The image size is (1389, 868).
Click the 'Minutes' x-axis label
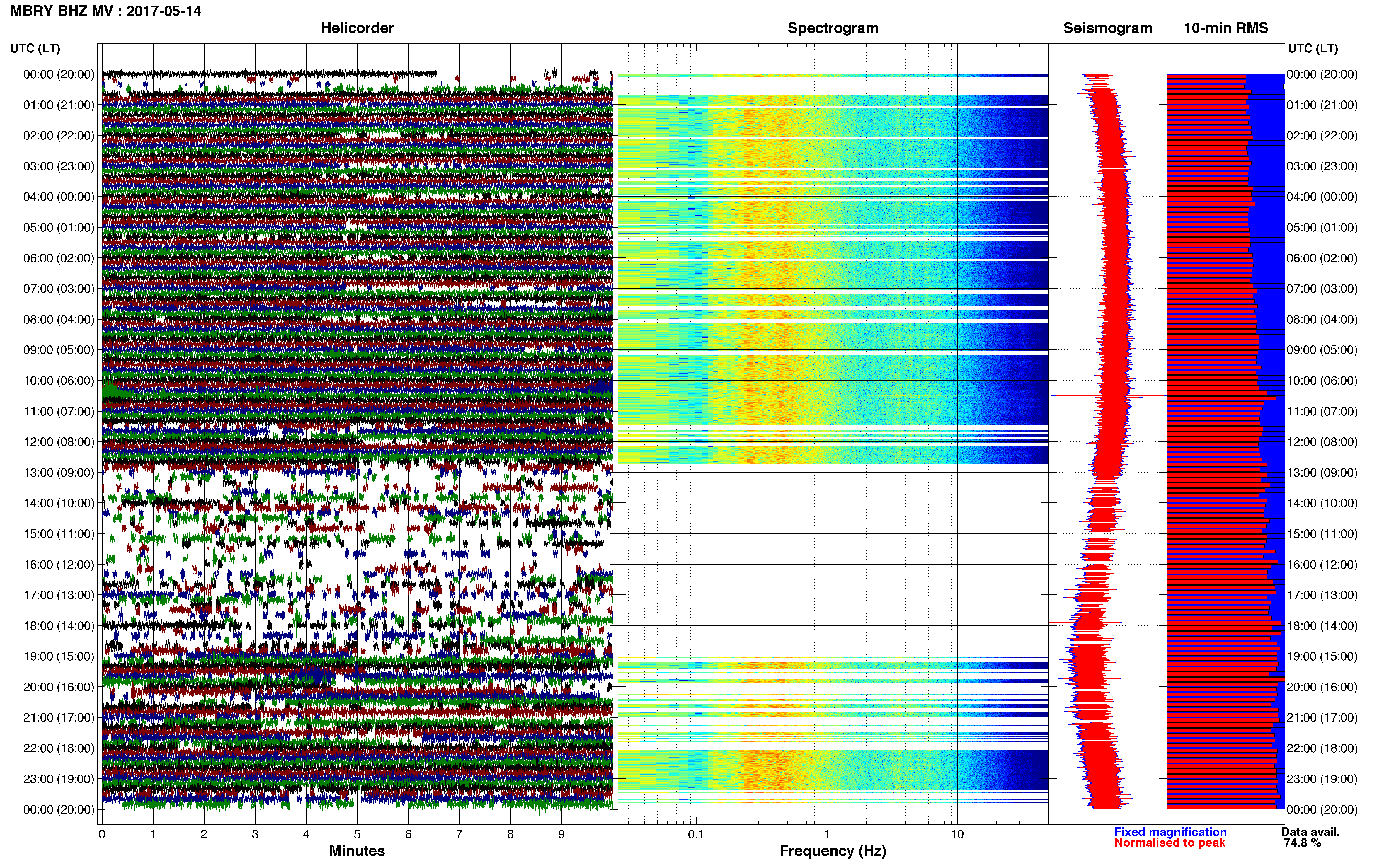click(x=357, y=851)
